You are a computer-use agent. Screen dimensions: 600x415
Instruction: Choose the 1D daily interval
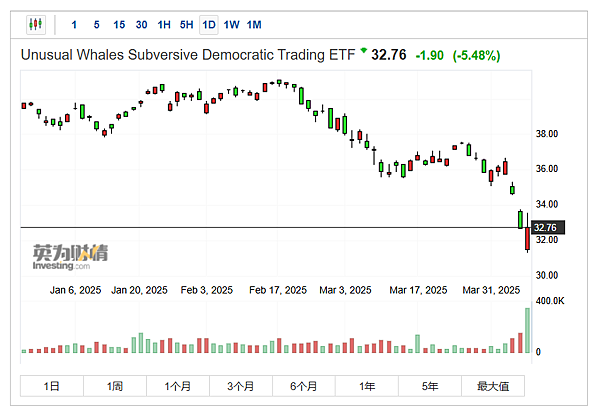[x=209, y=25]
